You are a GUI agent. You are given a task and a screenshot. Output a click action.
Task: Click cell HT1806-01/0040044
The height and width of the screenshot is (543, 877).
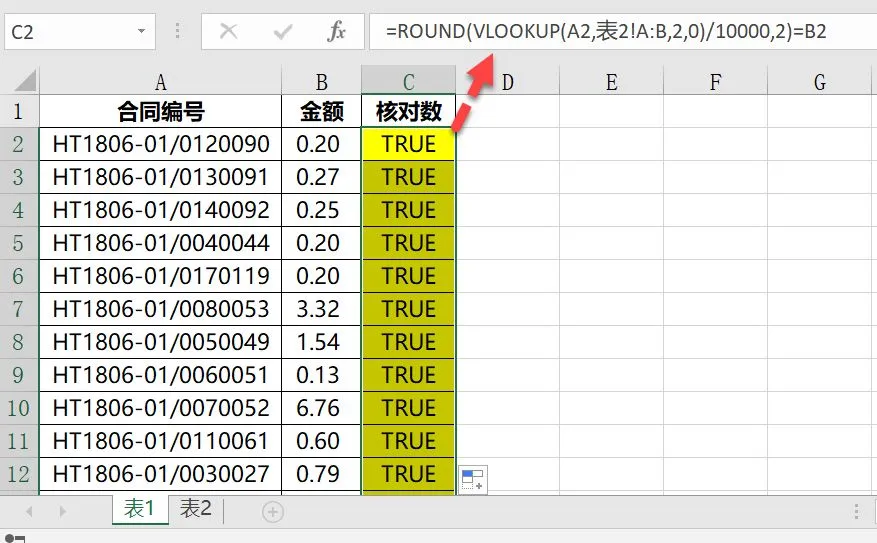161,243
